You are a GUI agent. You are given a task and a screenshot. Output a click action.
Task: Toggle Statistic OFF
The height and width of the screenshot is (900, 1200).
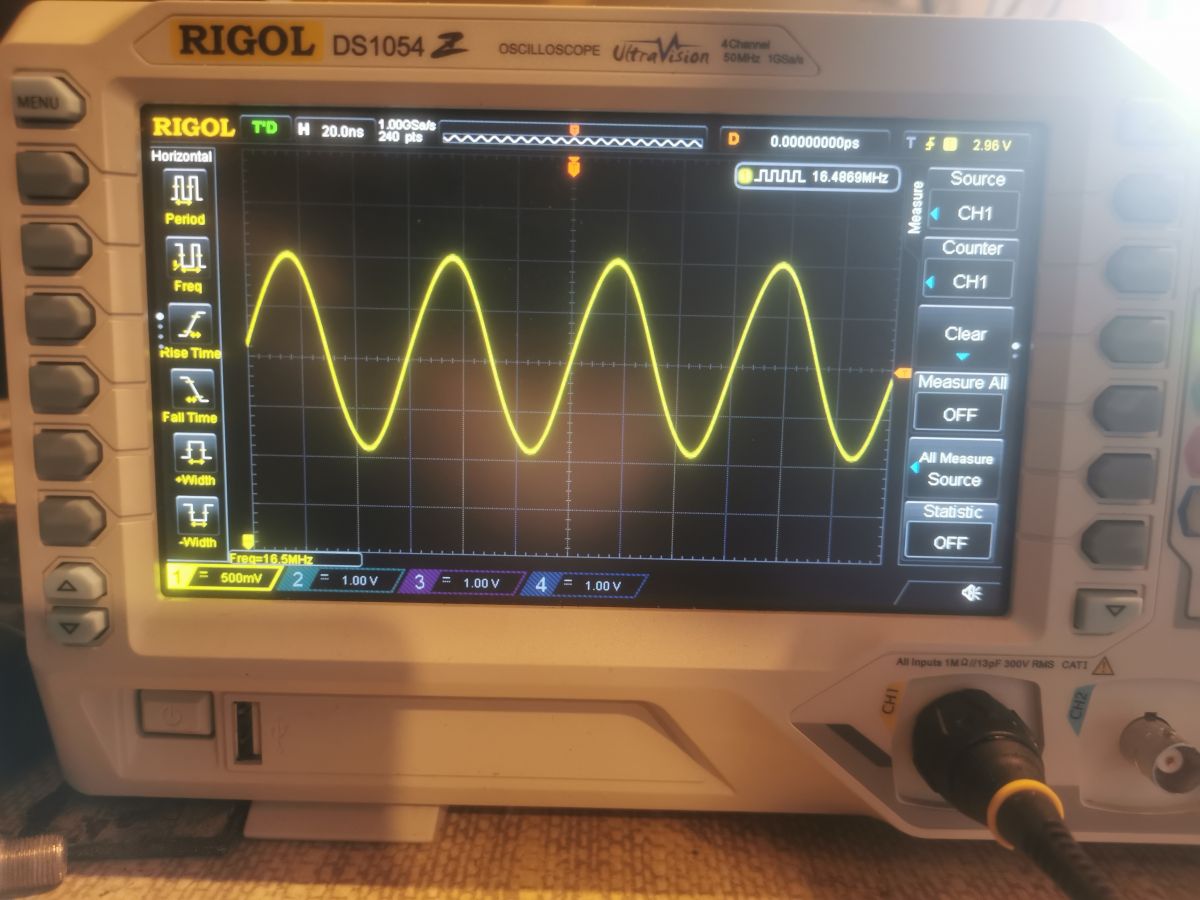pos(951,531)
